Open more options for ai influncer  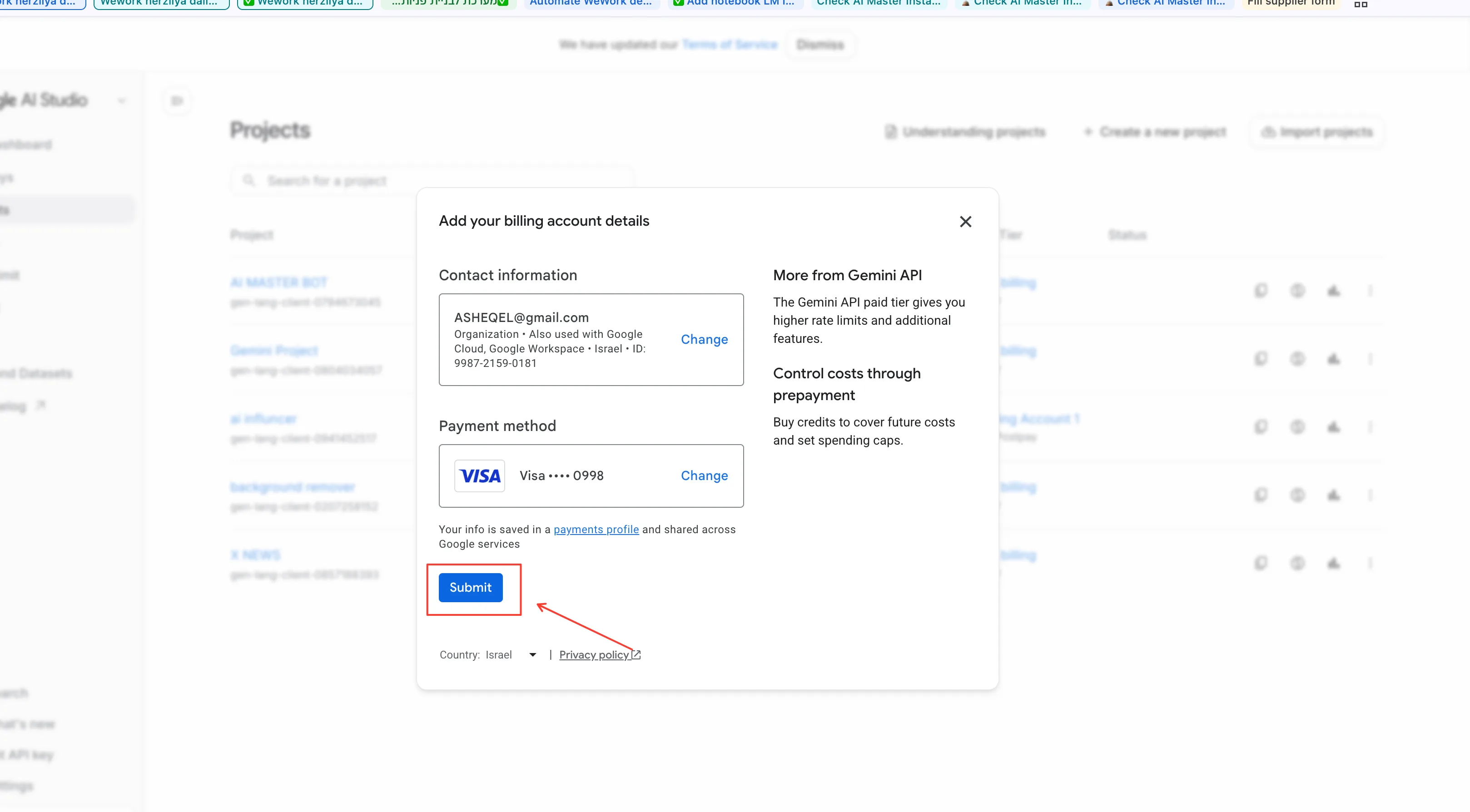point(1370,426)
